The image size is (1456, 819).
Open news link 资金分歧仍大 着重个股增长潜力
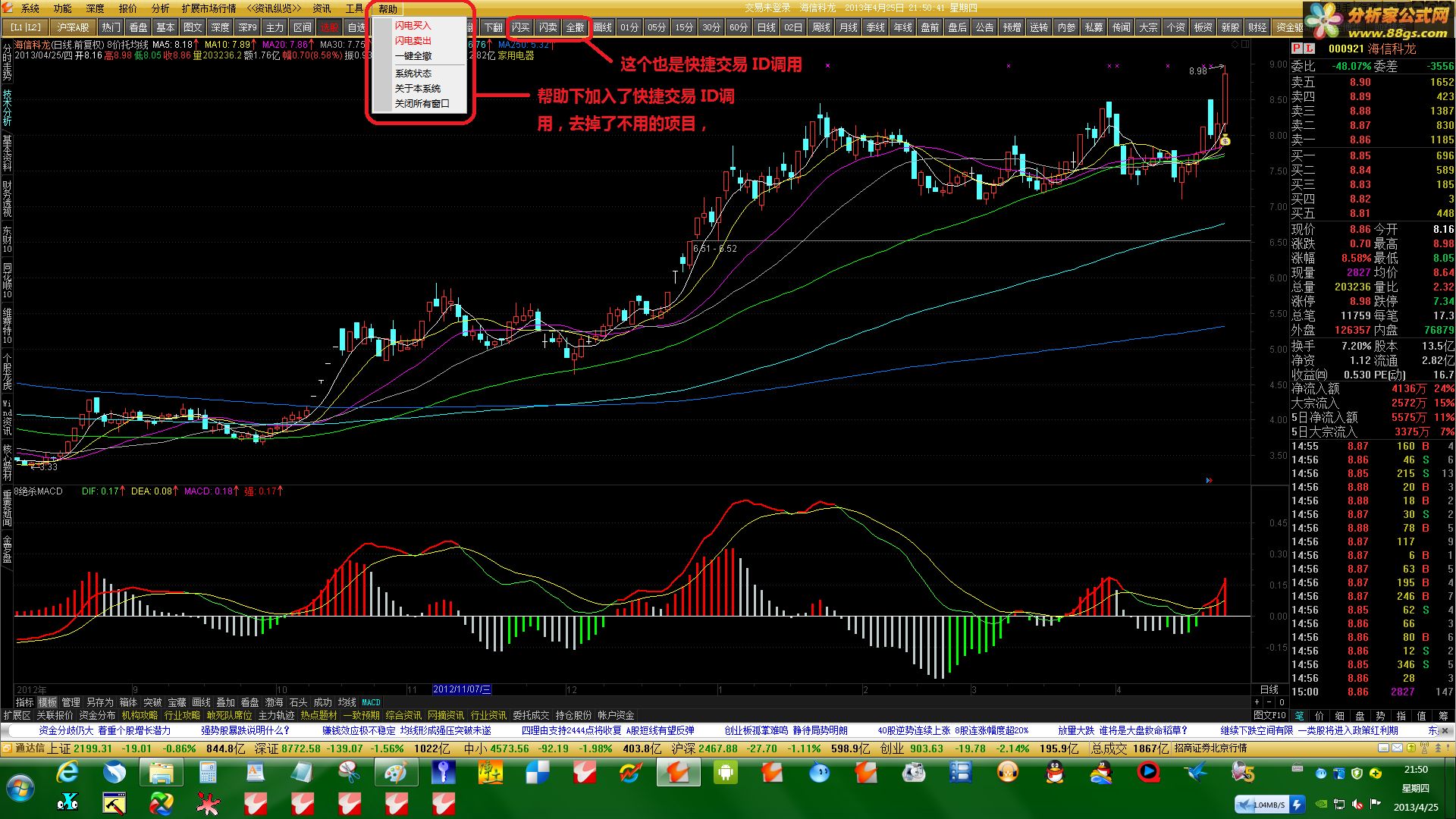point(105,731)
